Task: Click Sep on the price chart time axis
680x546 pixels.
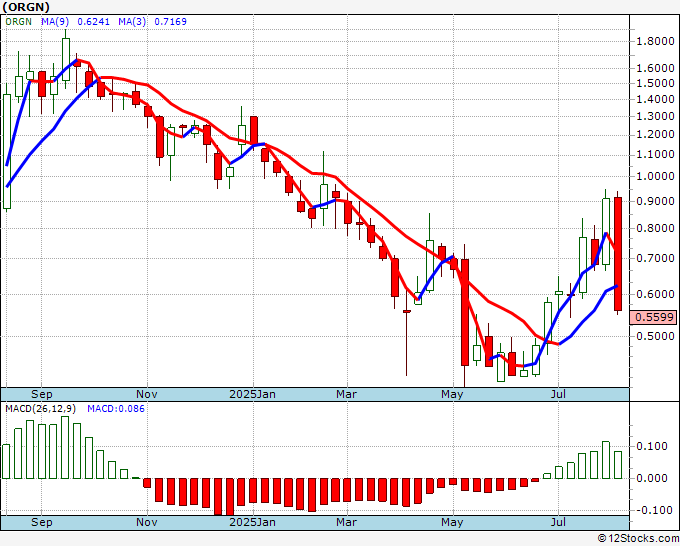Action: (42, 394)
